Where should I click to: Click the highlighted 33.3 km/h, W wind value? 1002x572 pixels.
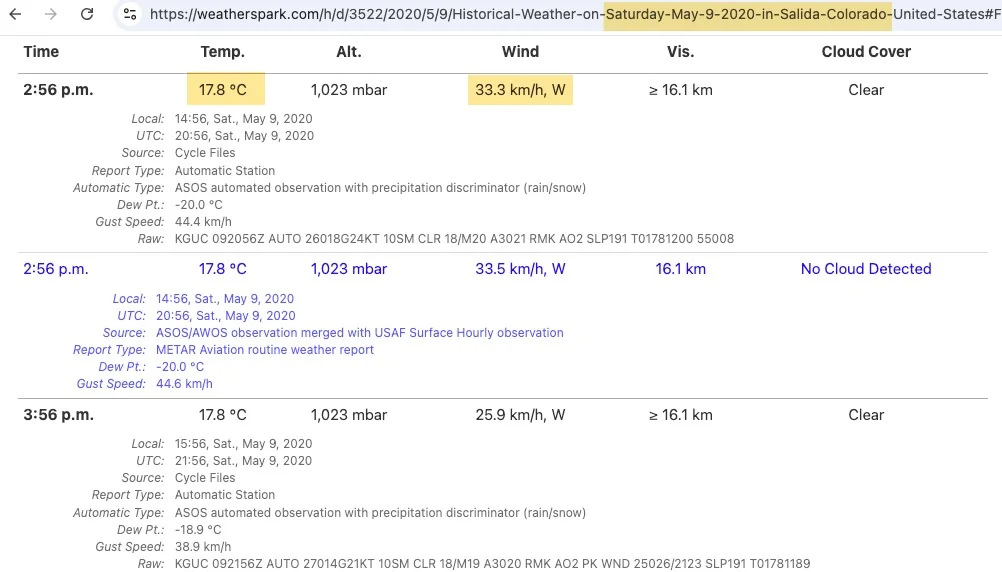[x=520, y=90]
